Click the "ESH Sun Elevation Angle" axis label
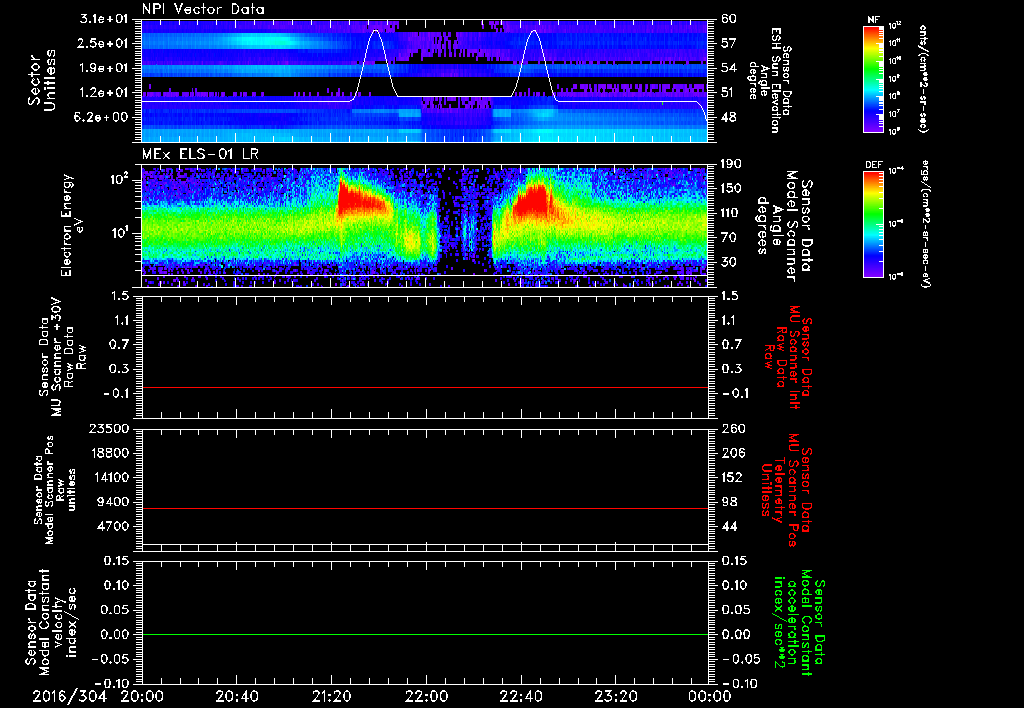1024x708 pixels. tap(771, 80)
